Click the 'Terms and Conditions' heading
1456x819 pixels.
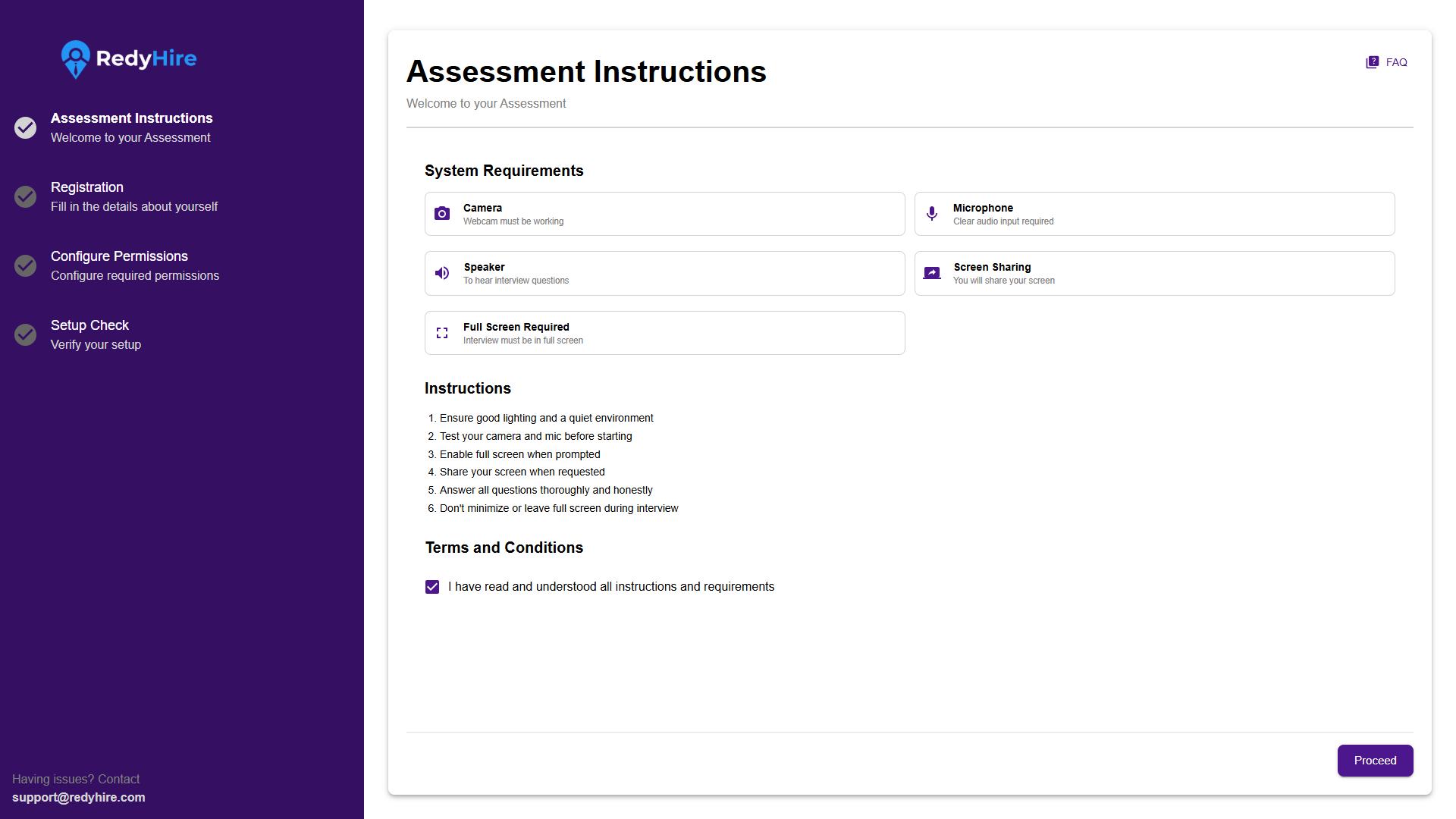pyautogui.click(x=504, y=548)
